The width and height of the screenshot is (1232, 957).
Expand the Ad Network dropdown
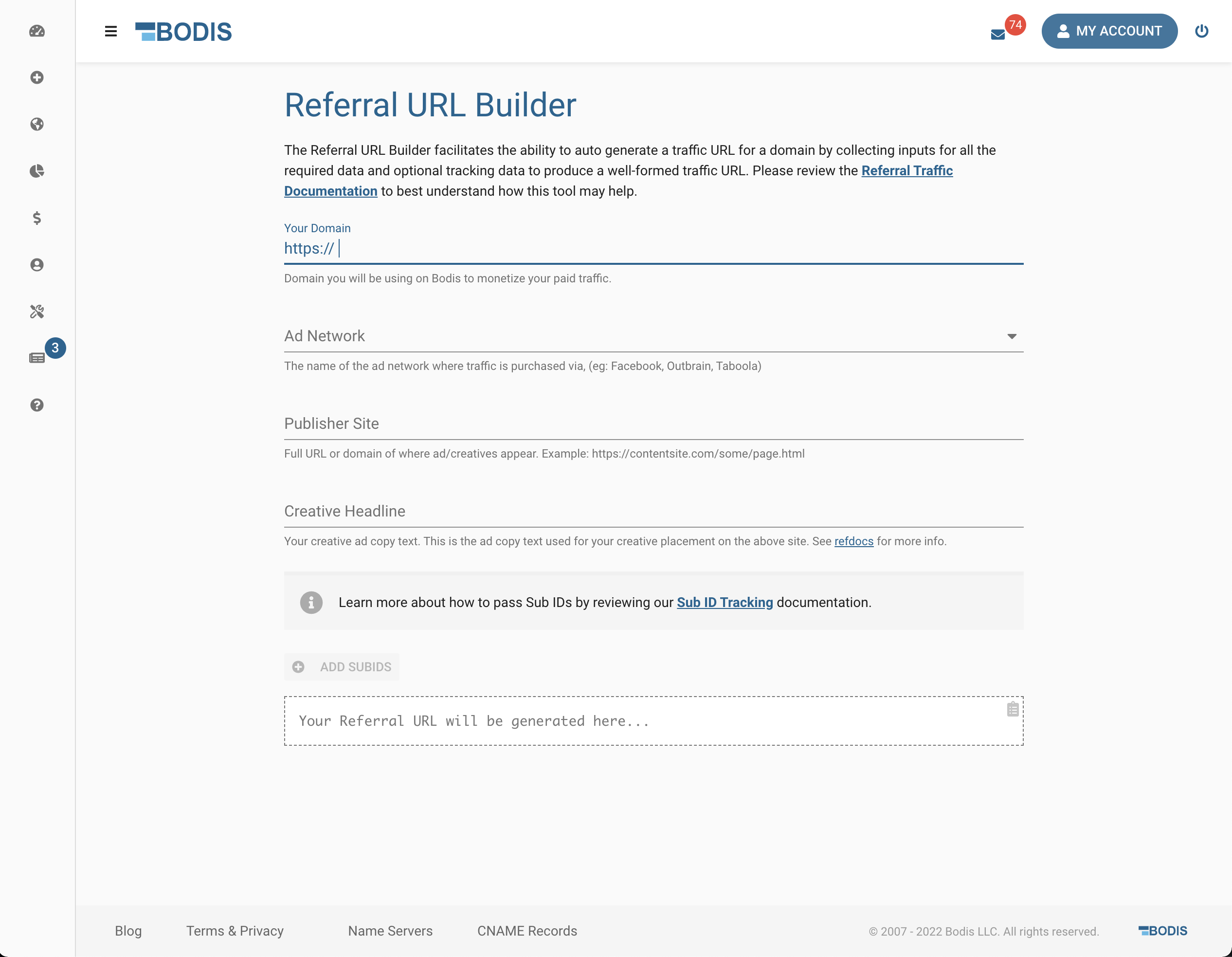coord(1013,336)
